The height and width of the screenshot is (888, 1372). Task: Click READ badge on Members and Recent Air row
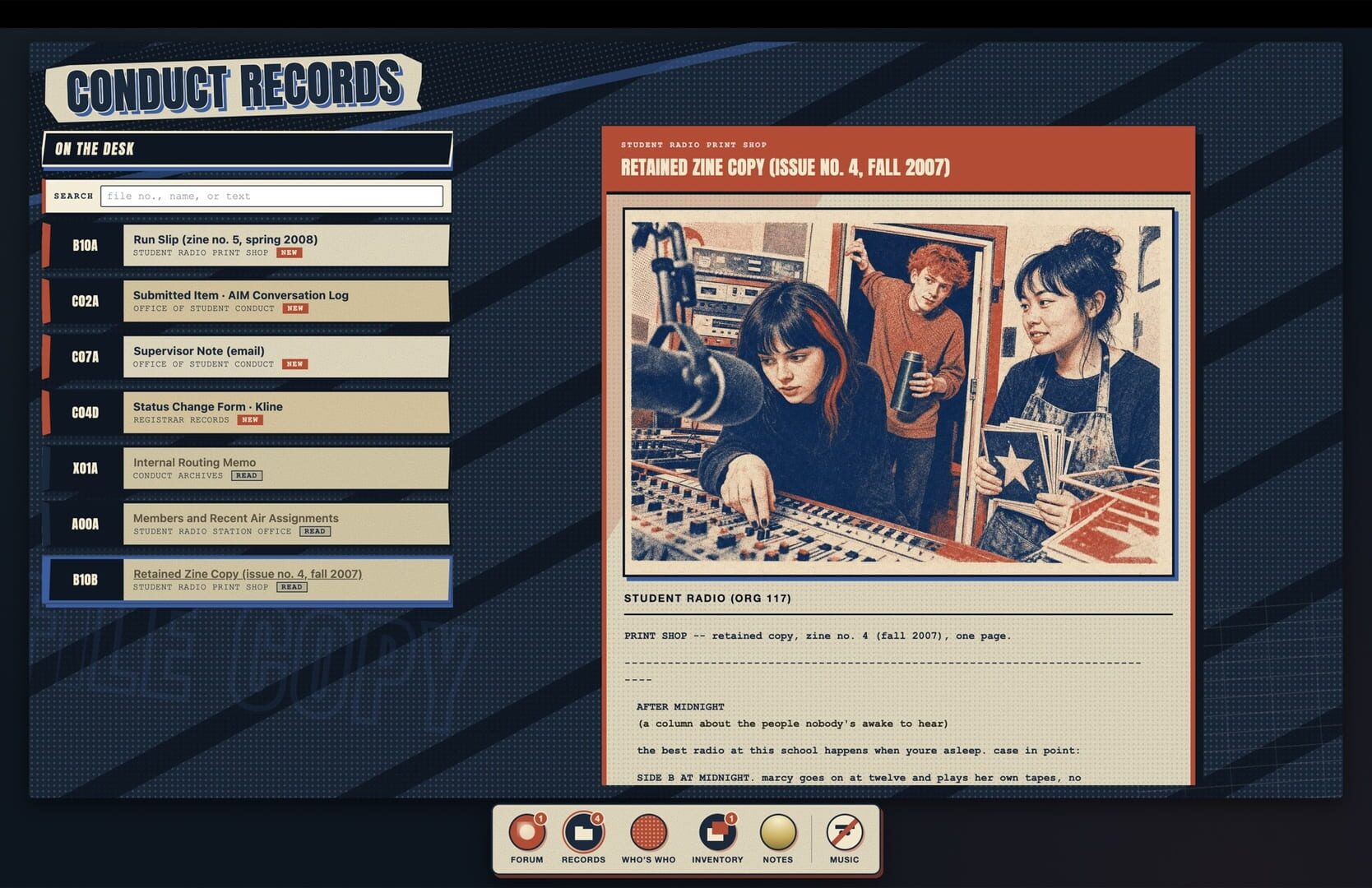(x=314, y=532)
